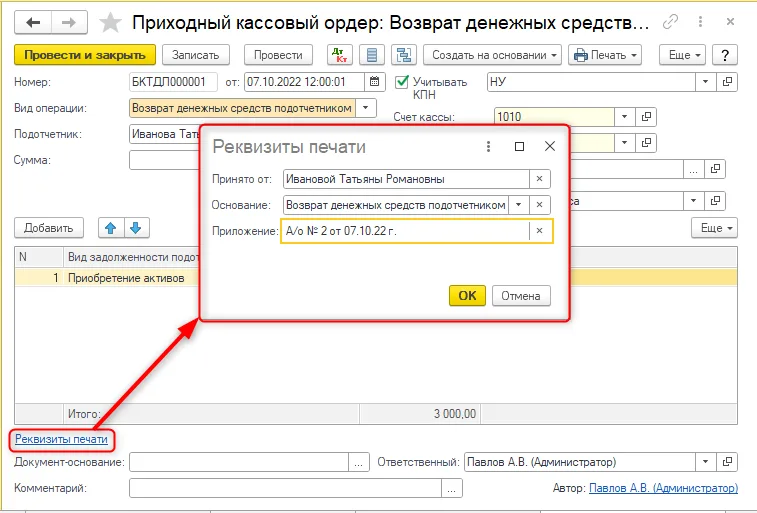Confirm dialog with OK button
757x513 pixels.
(467, 295)
